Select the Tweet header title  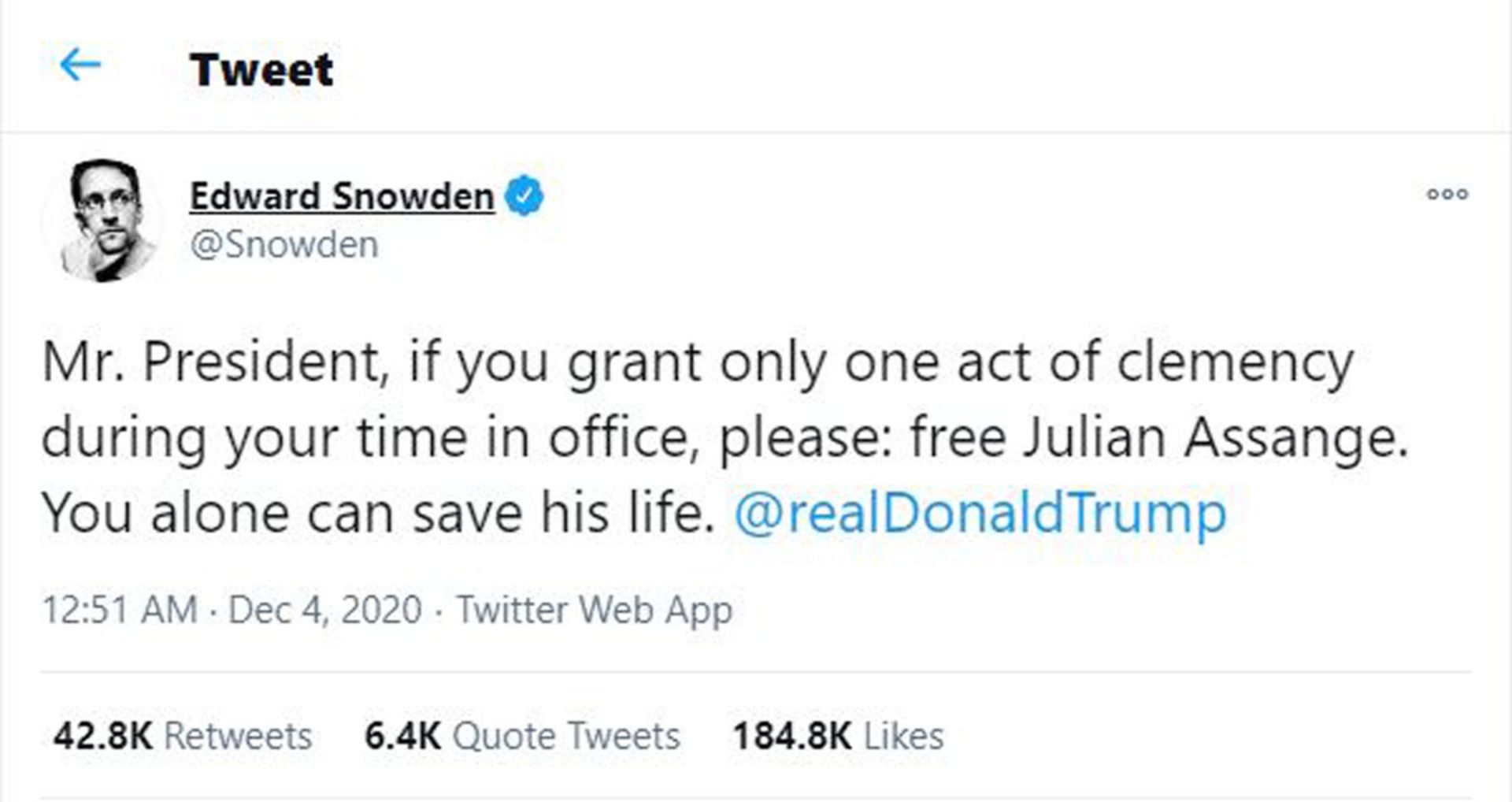260,69
